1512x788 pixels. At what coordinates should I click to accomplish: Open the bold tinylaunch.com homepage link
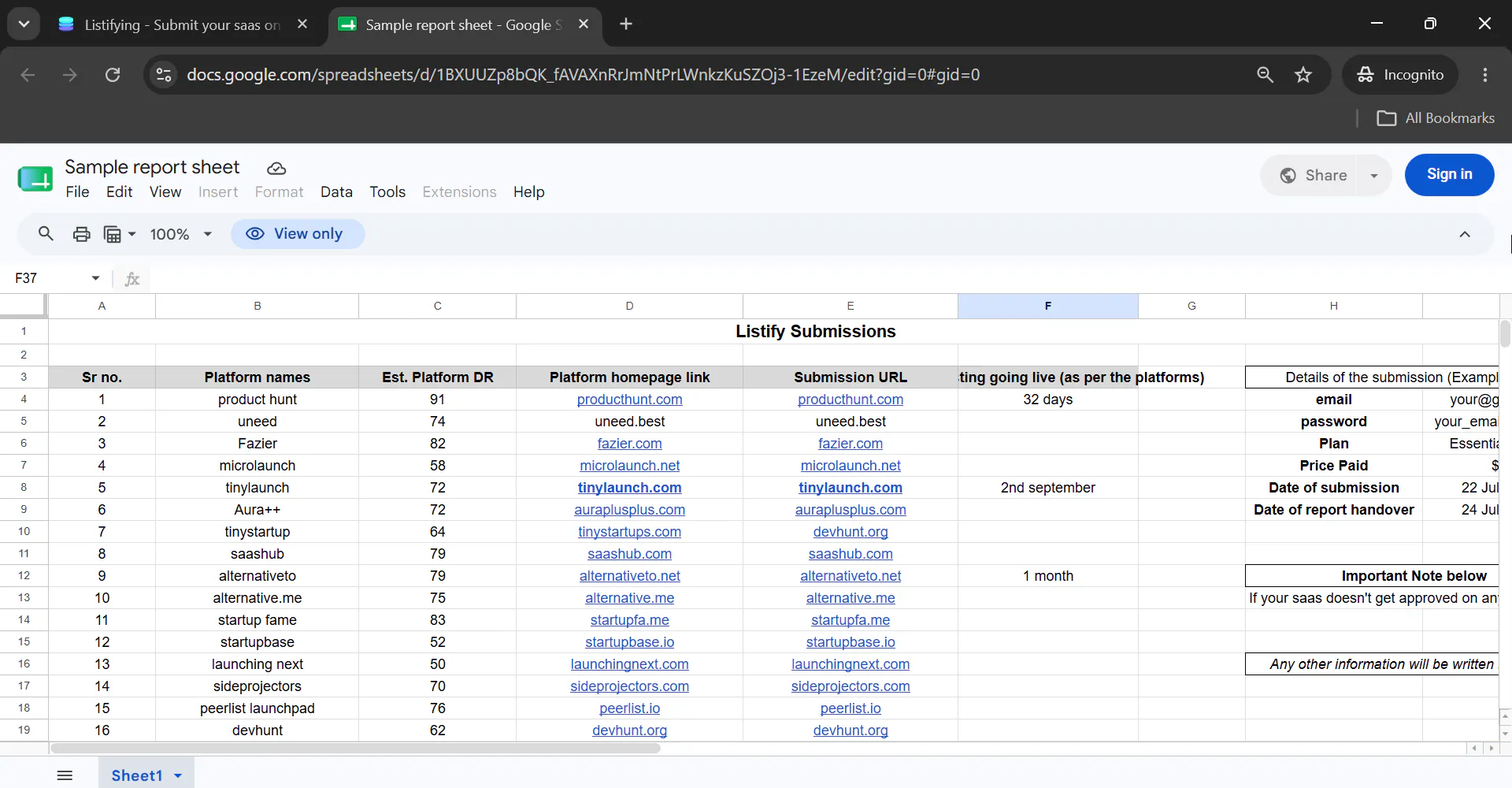coord(629,488)
